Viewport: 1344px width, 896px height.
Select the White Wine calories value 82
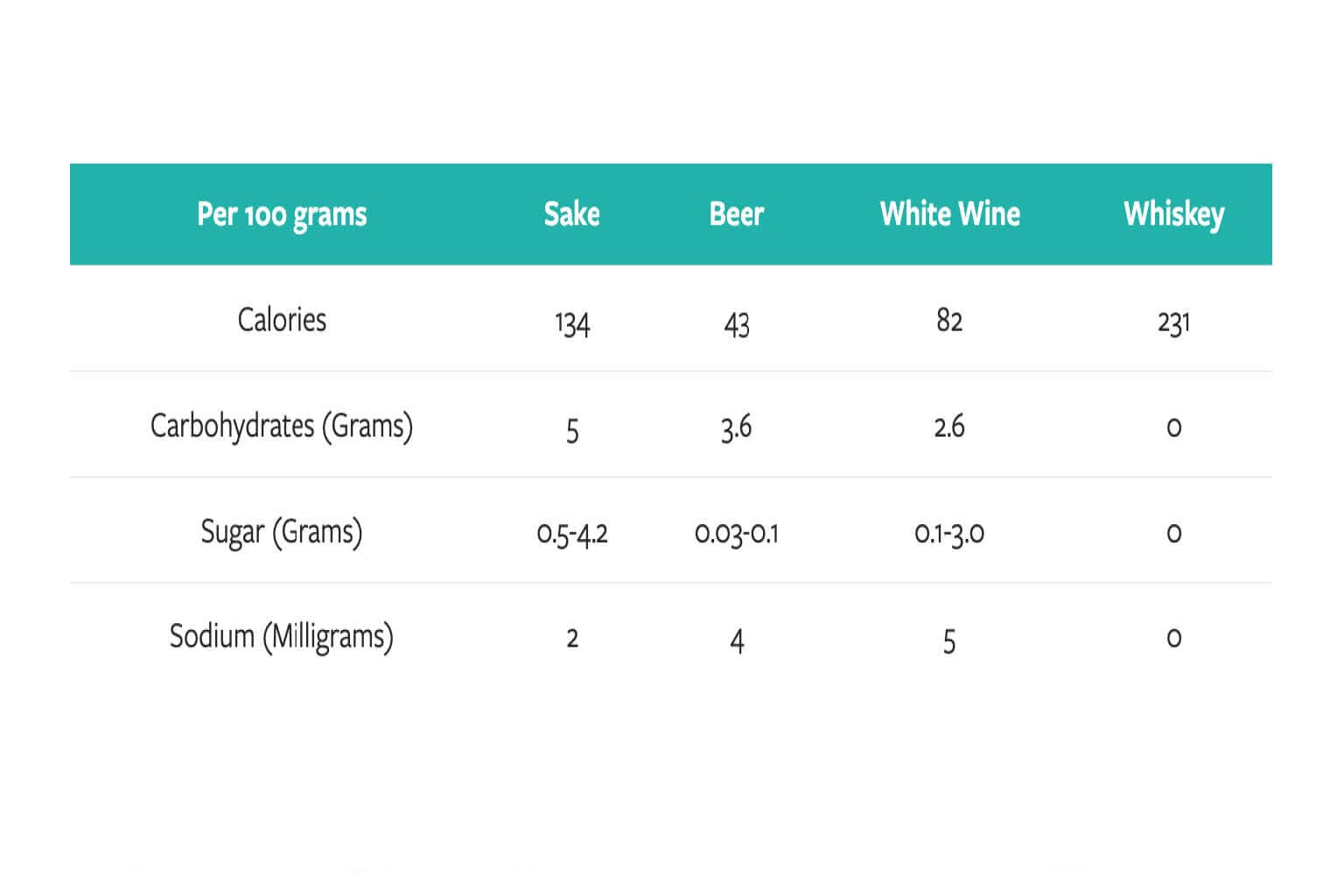tap(949, 320)
